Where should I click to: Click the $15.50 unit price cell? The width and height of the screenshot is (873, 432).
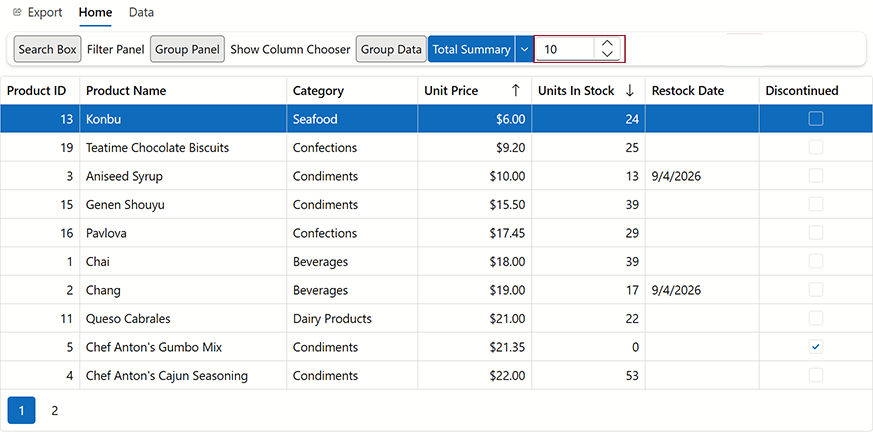click(x=475, y=204)
